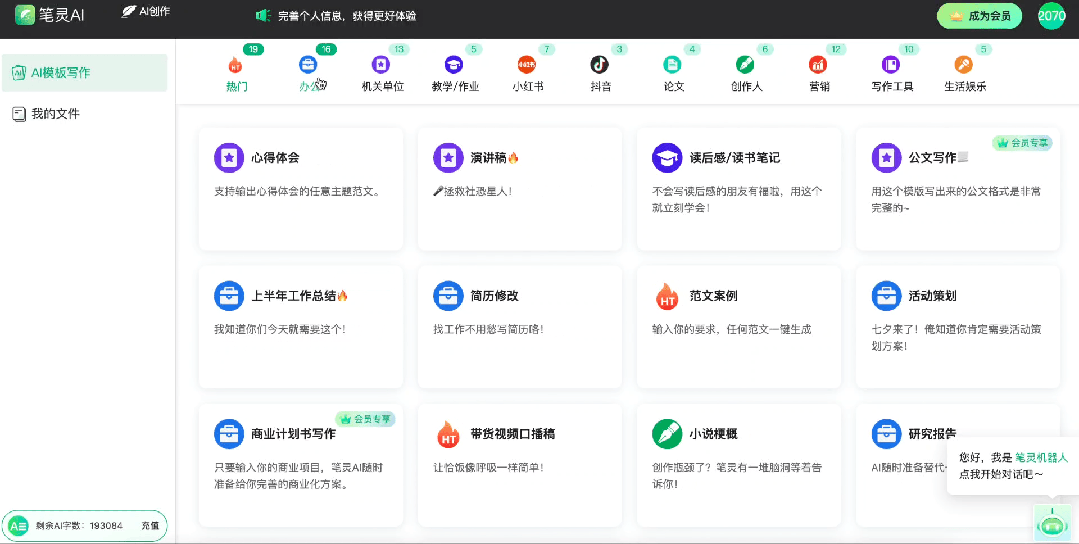The height and width of the screenshot is (544, 1079).
Task: Switch to the AI模板写作 sidebar item
Action: [x=85, y=73]
